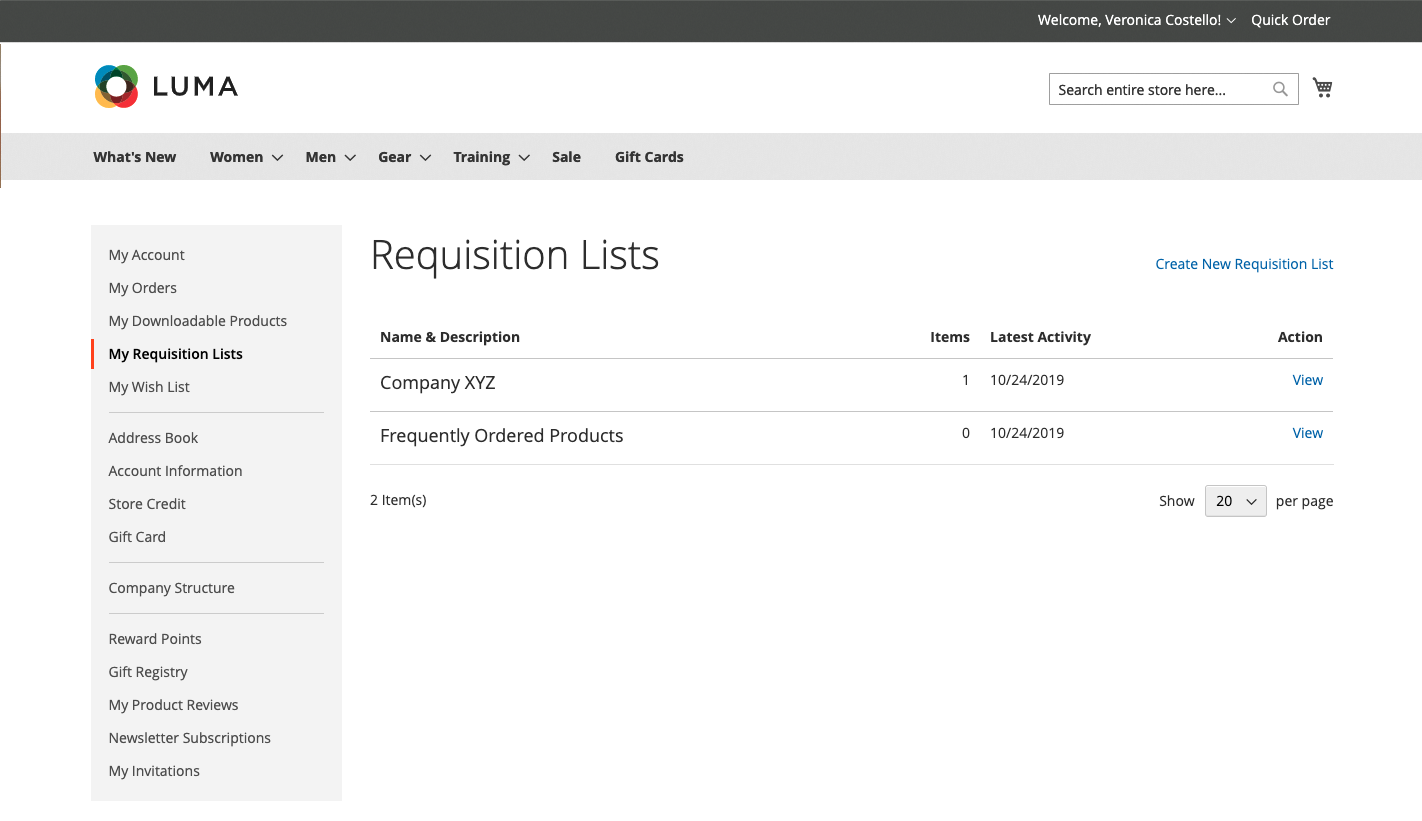The height and width of the screenshot is (821, 1422).
Task: Click the Quick Order link
Action: click(x=1290, y=19)
